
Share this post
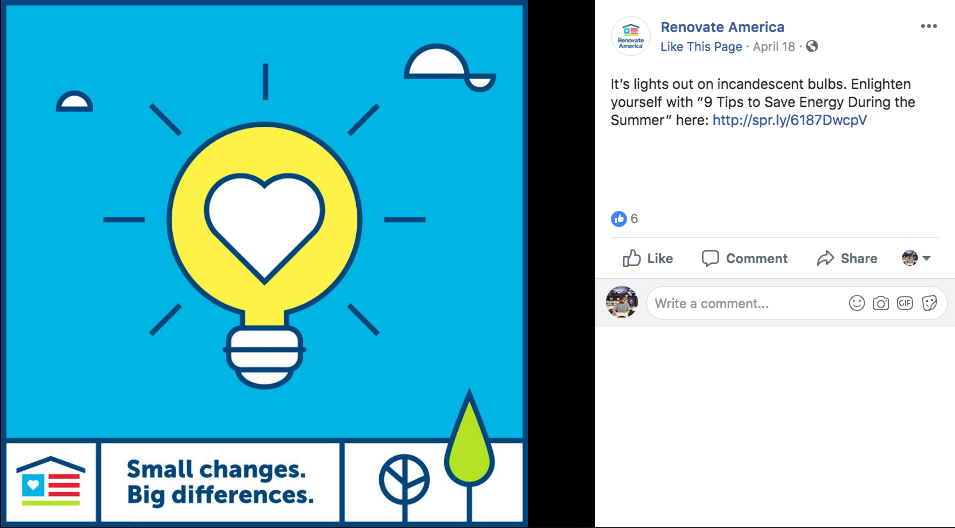[x=847, y=258]
